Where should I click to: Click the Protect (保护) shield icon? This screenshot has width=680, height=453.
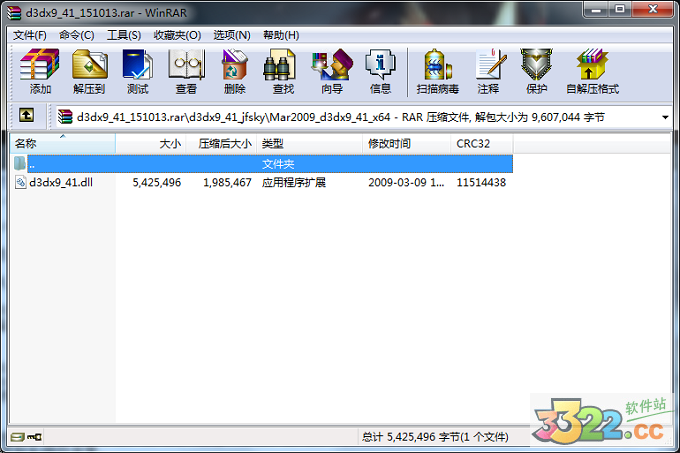tap(537, 72)
